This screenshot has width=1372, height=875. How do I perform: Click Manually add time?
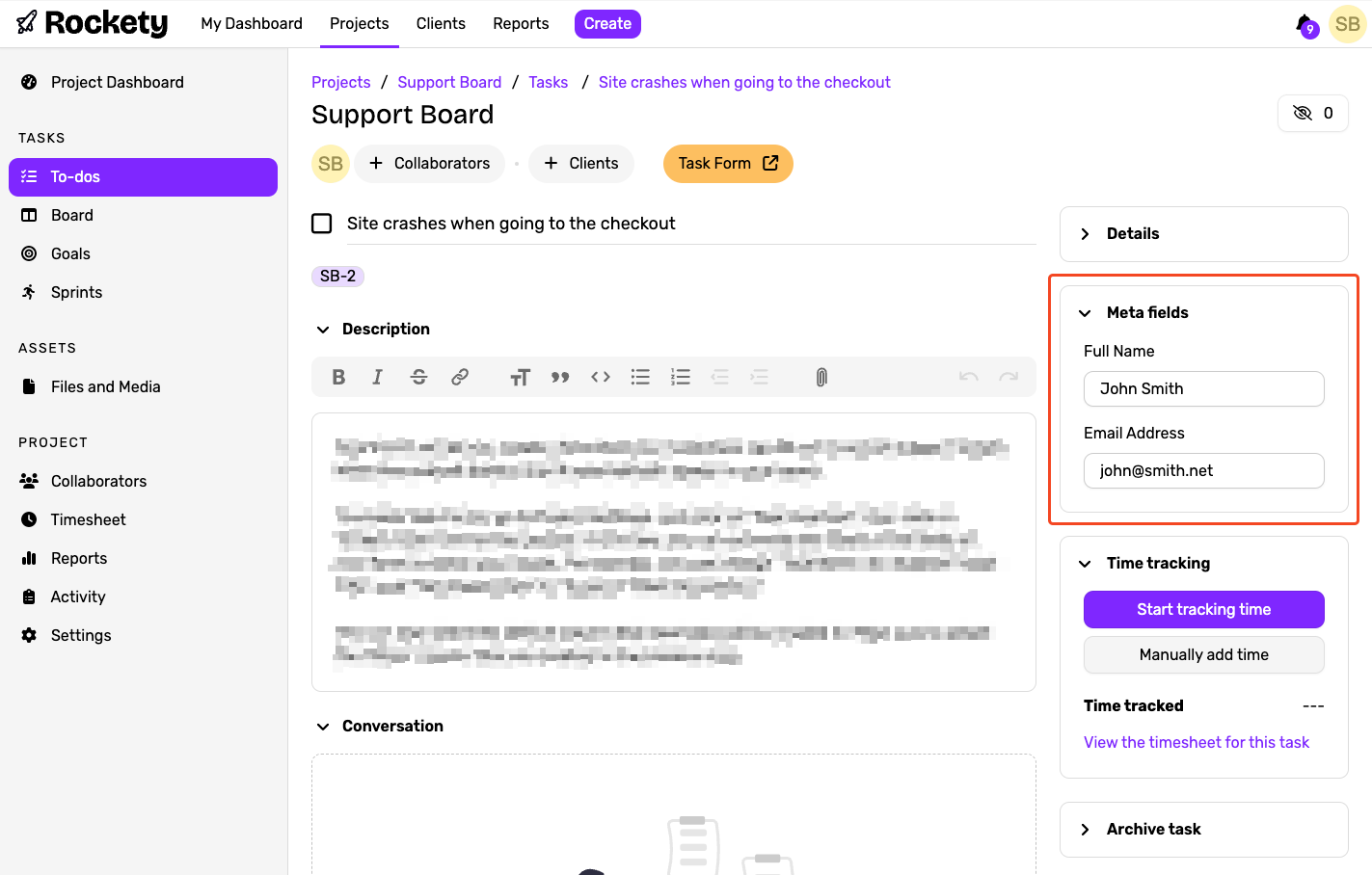[x=1204, y=655]
